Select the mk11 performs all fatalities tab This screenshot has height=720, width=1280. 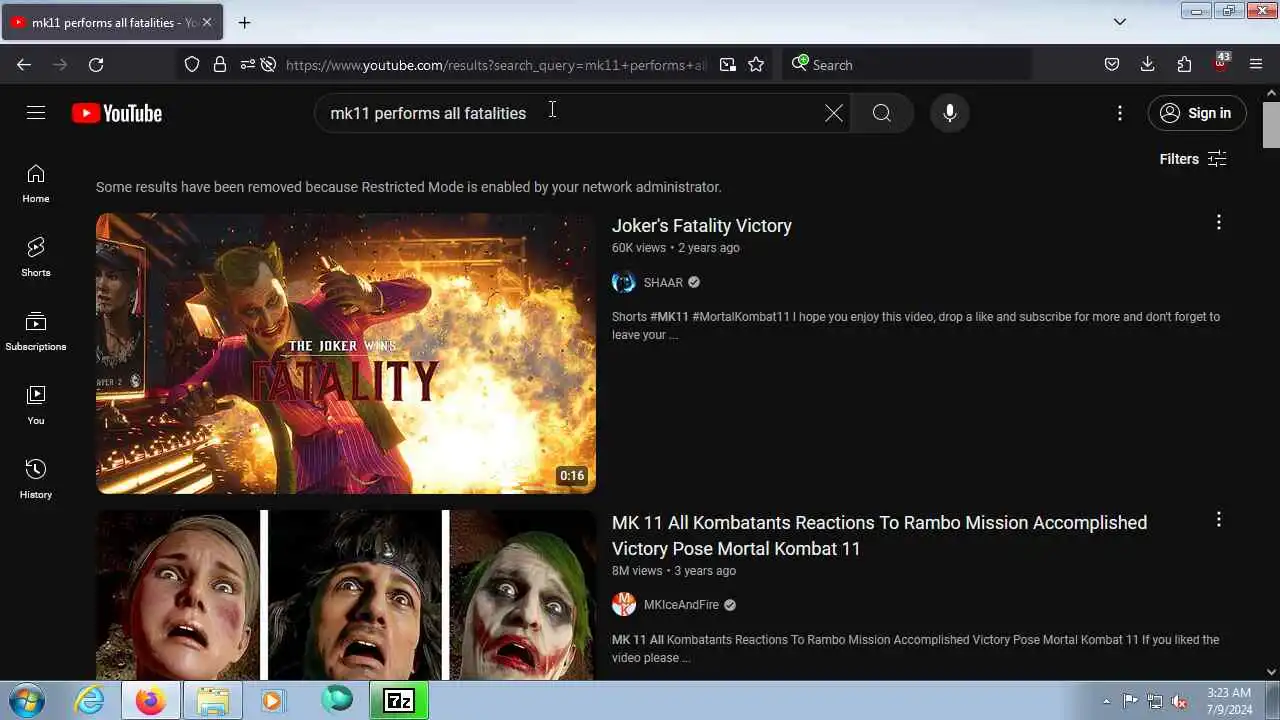point(112,22)
